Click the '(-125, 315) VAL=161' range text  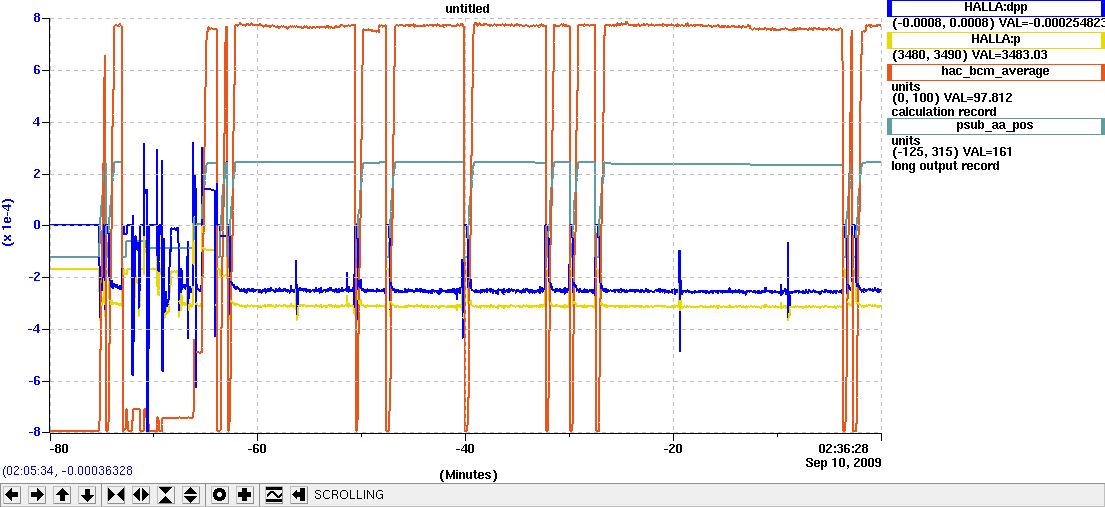952,152
